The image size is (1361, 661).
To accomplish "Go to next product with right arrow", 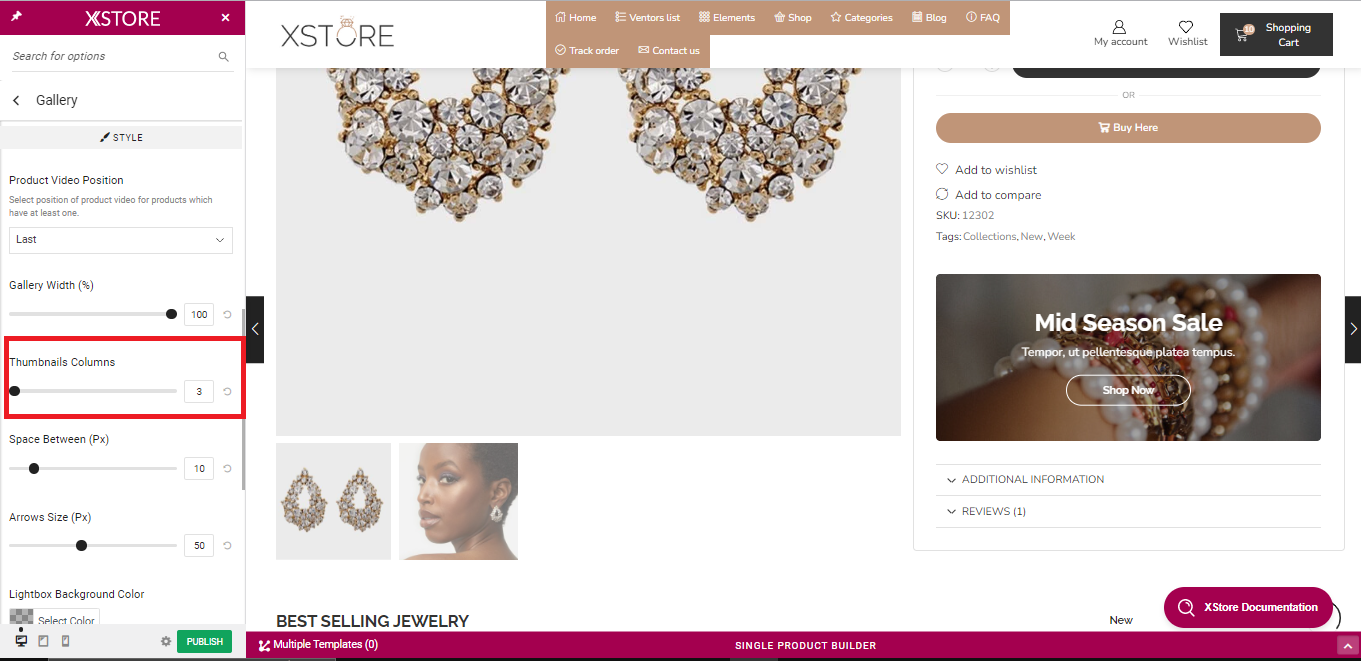I will pos(1353,329).
